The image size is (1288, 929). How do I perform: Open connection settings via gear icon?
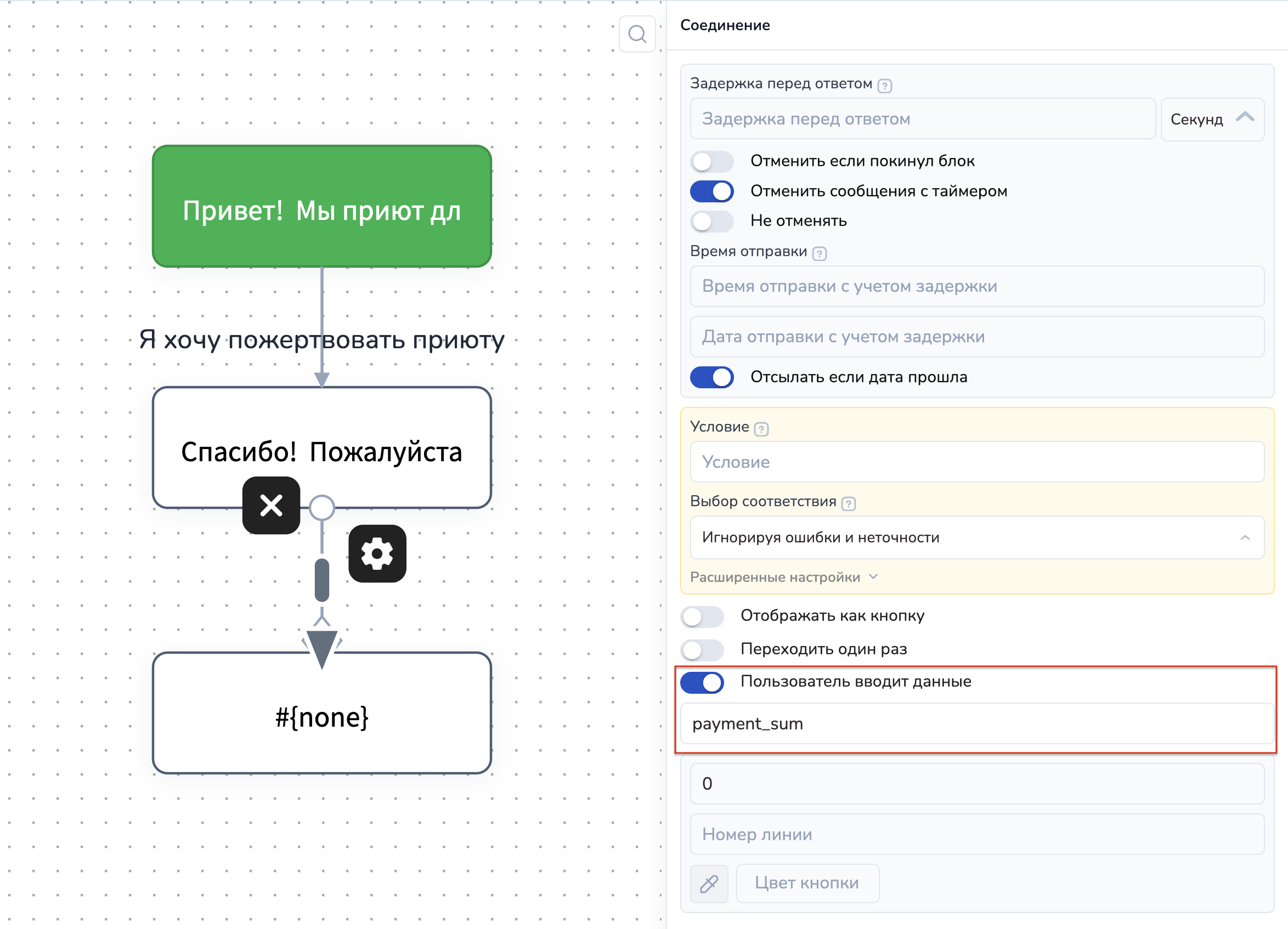pos(377,554)
